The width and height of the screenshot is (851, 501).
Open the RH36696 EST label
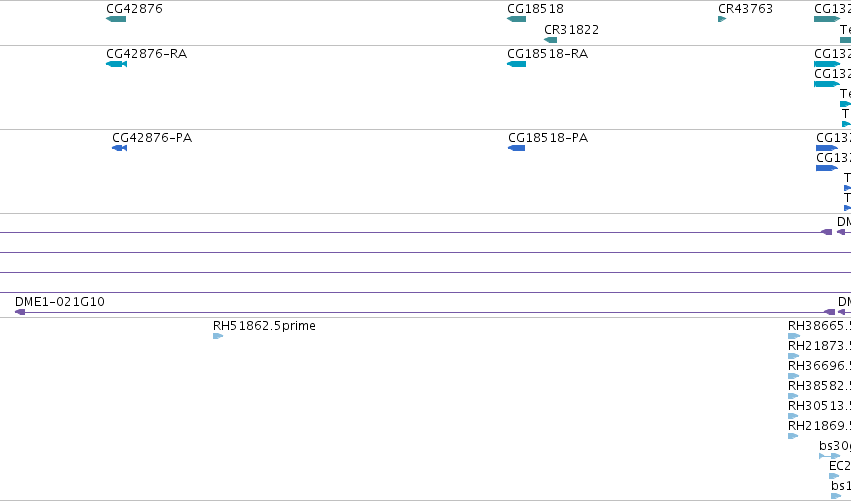tap(820, 366)
